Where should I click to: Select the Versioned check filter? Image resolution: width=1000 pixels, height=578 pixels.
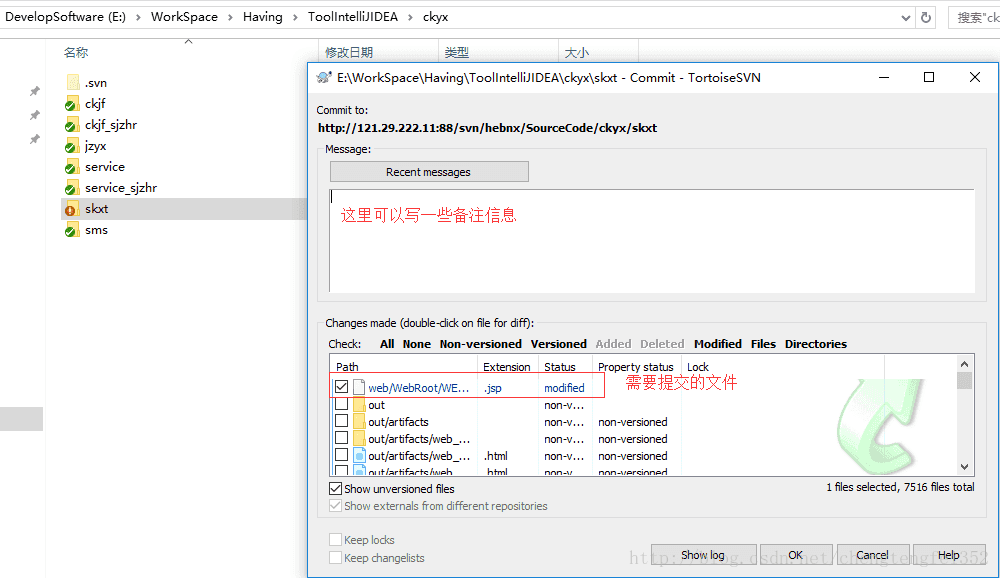tap(559, 344)
